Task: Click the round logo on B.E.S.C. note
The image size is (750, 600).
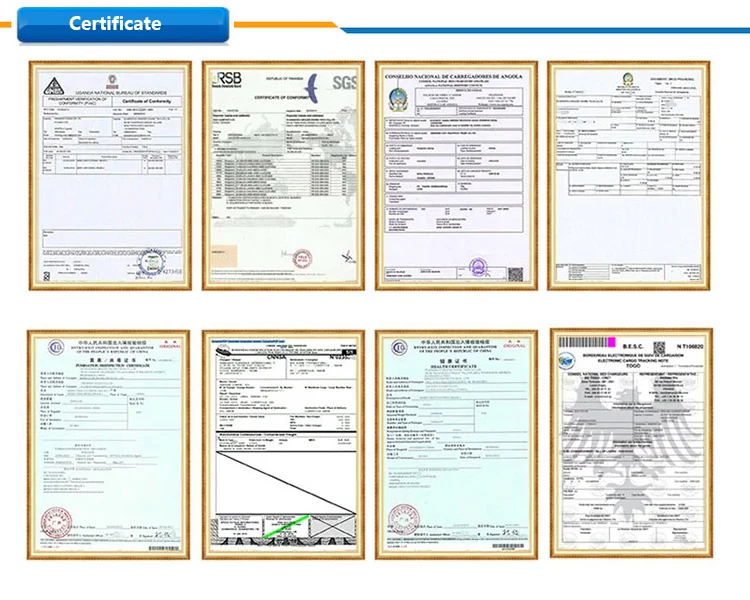Action: pyautogui.click(x=567, y=360)
